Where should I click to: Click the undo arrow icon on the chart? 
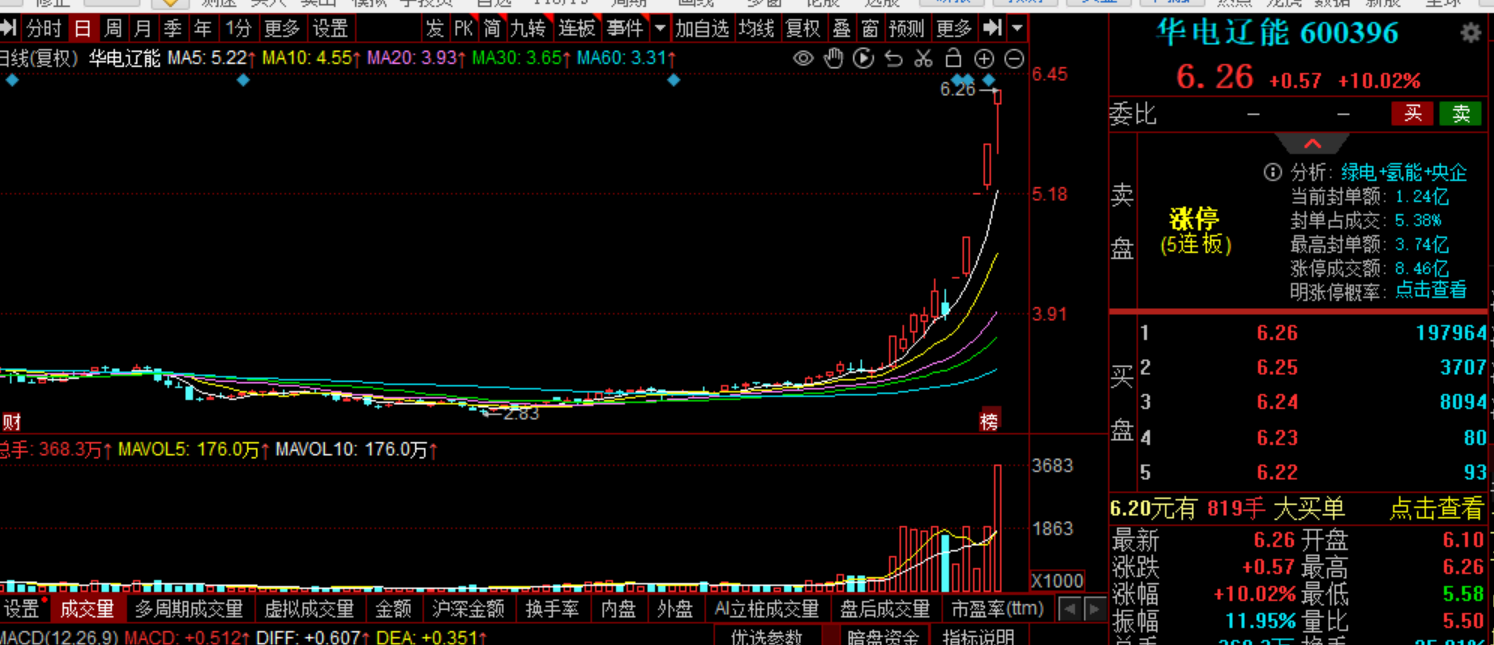[x=893, y=59]
